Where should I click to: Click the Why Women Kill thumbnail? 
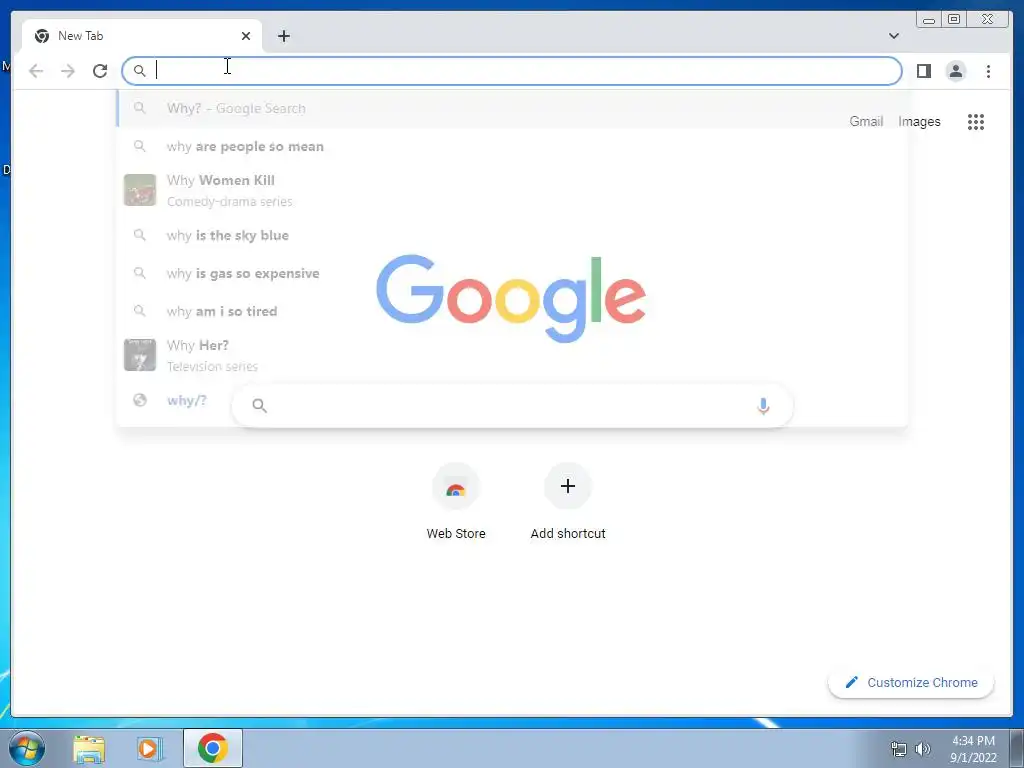pos(140,190)
